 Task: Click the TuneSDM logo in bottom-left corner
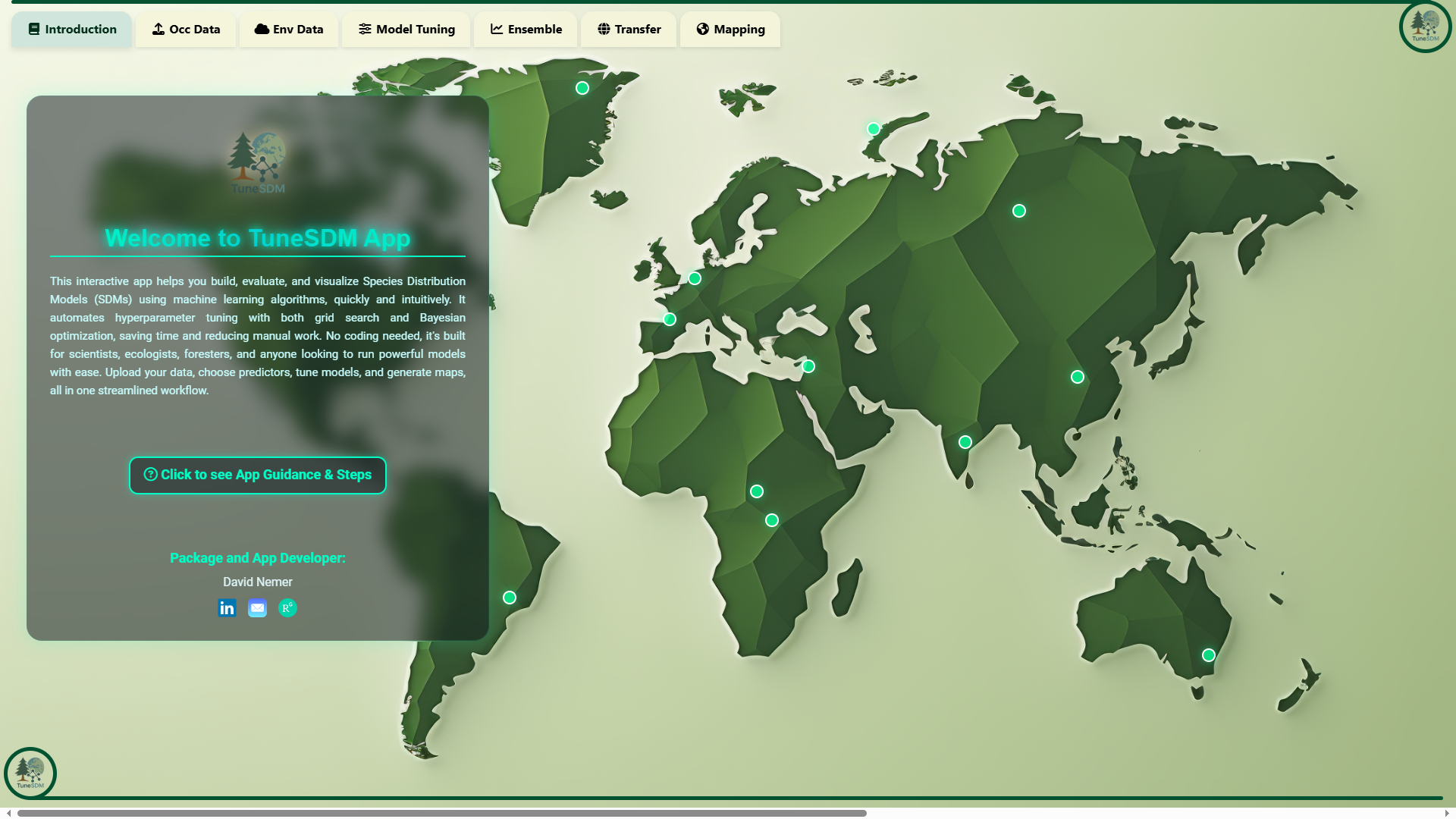(x=30, y=773)
